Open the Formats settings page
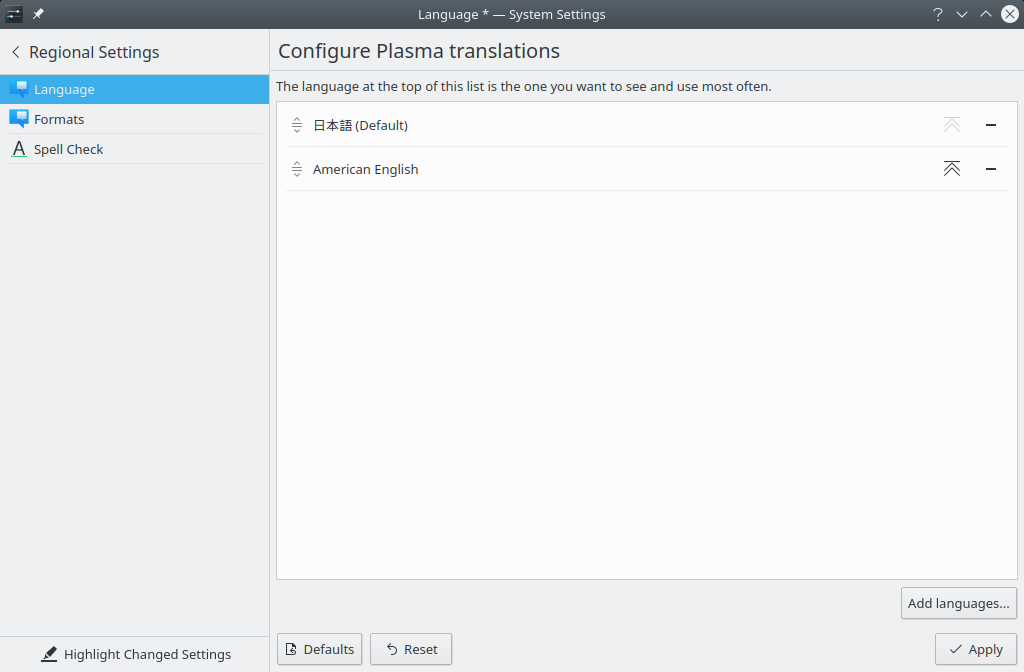The image size is (1024, 672). click(x=135, y=120)
